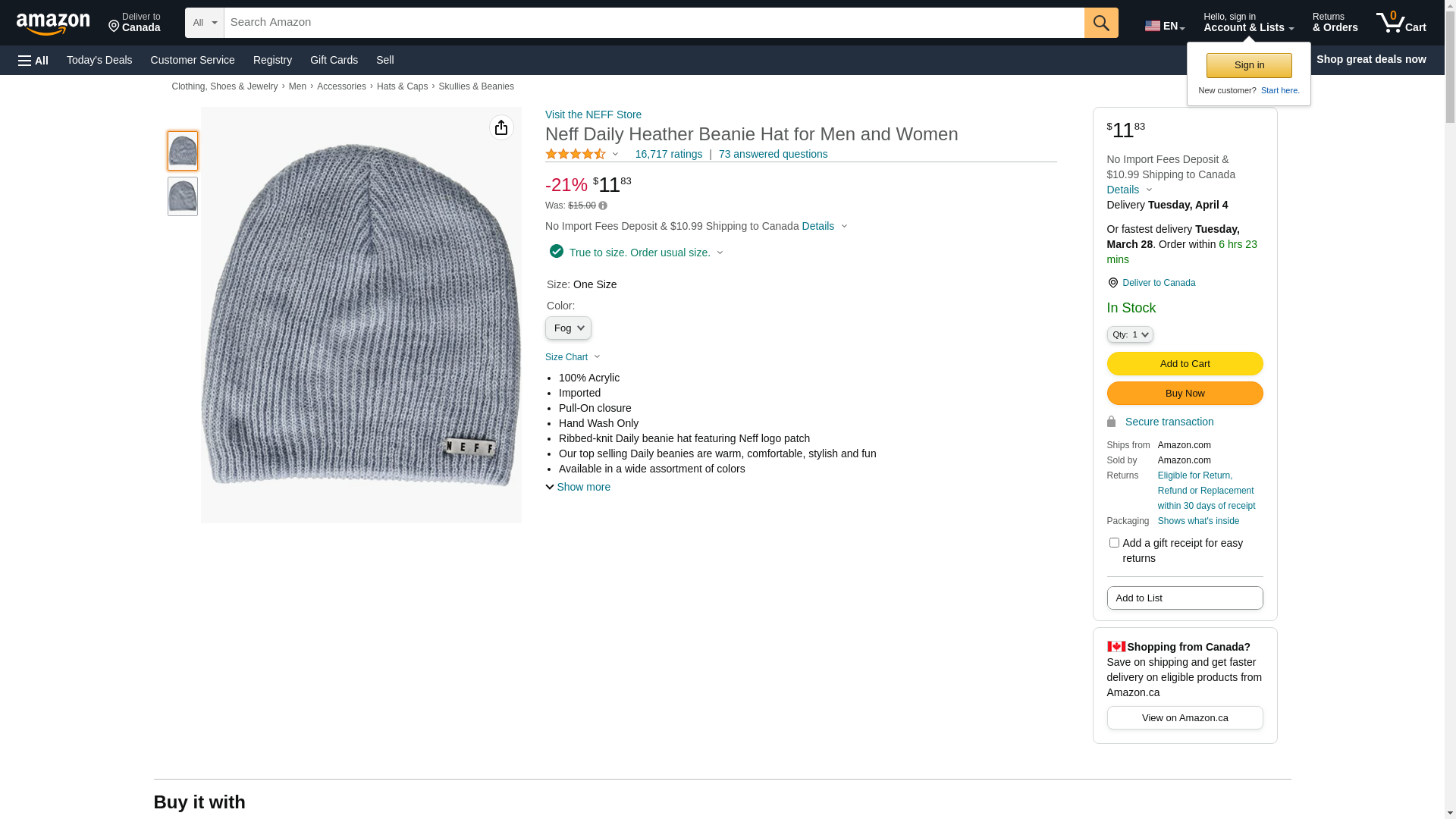This screenshot has height=819, width=1456.
Task: Click the Add to Cart button
Action: tap(1185, 364)
